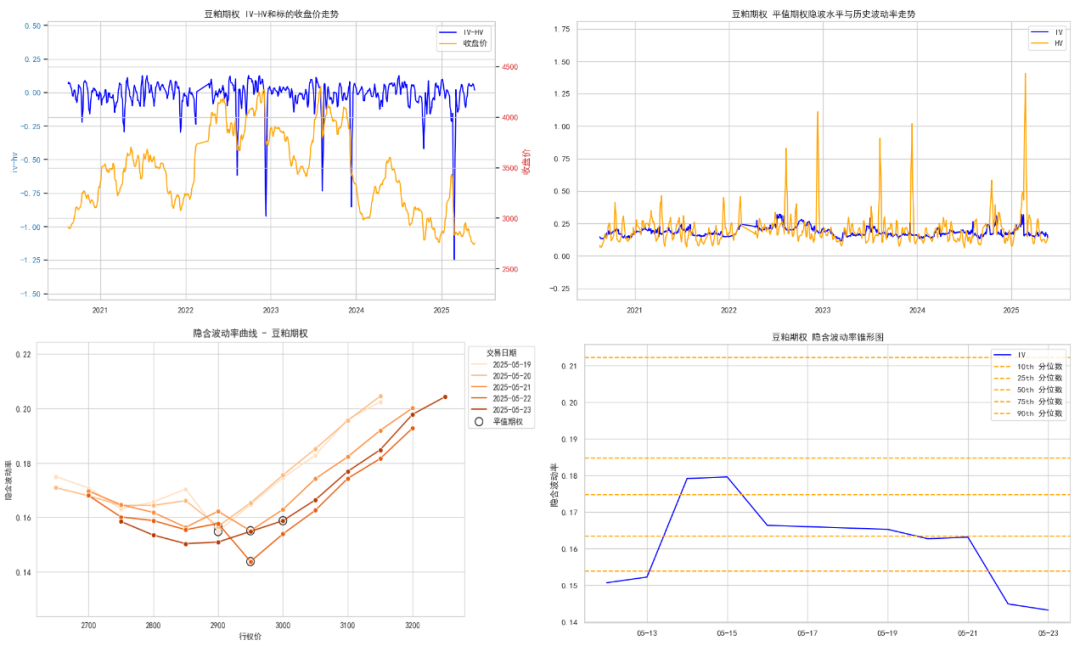Viewport: 1080px width, 646px height.
Task: Click the 2023 x-axis tick in the IV-HV chart
Action: point(271,310)
